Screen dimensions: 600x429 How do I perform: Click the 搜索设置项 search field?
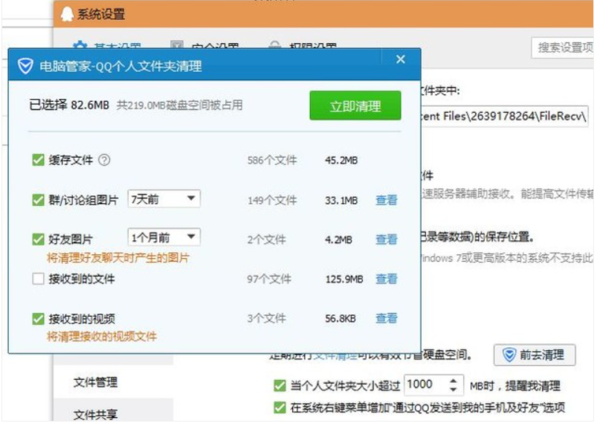pos(562,47)
